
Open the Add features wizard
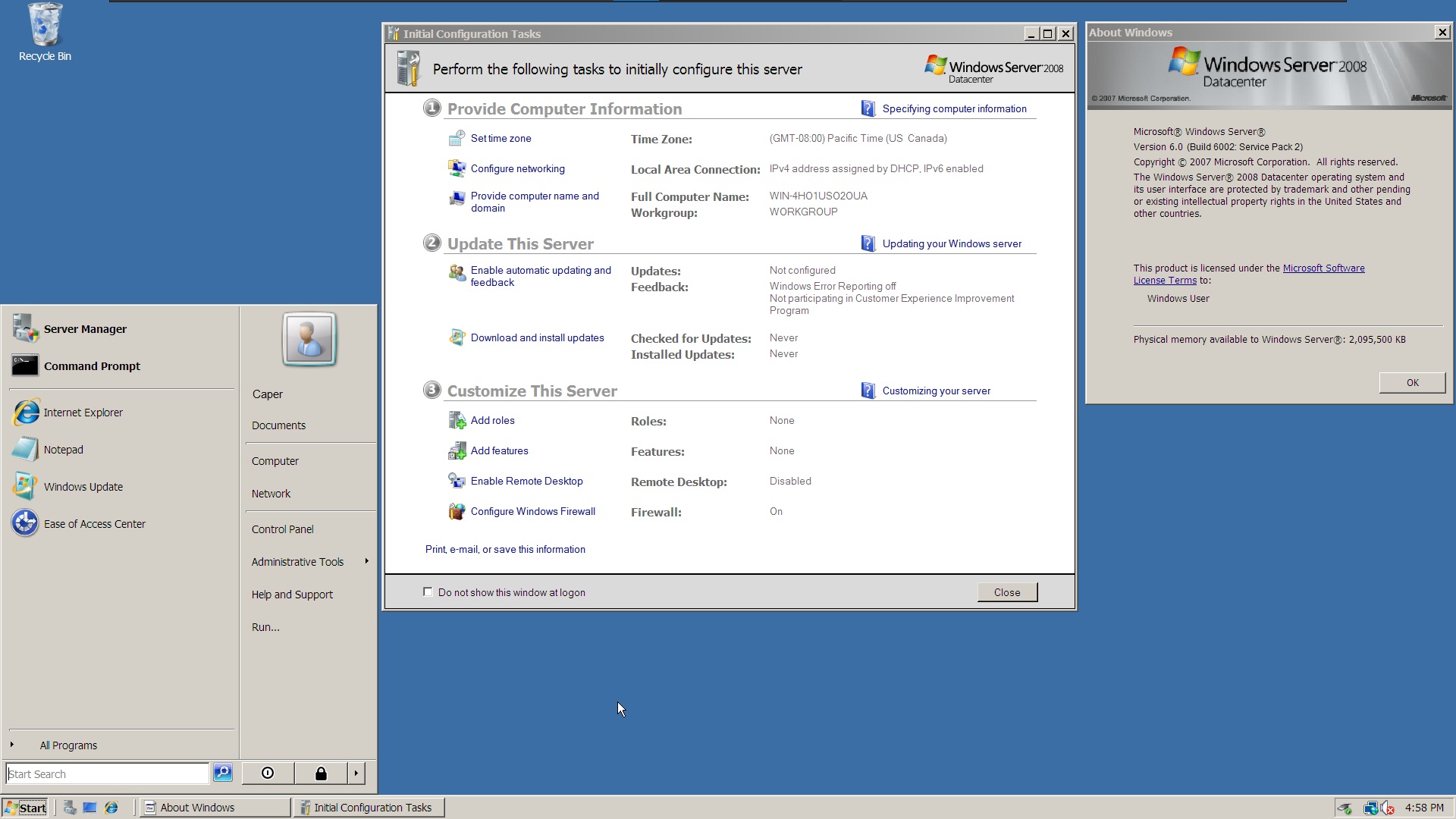(x=500, y=450)
